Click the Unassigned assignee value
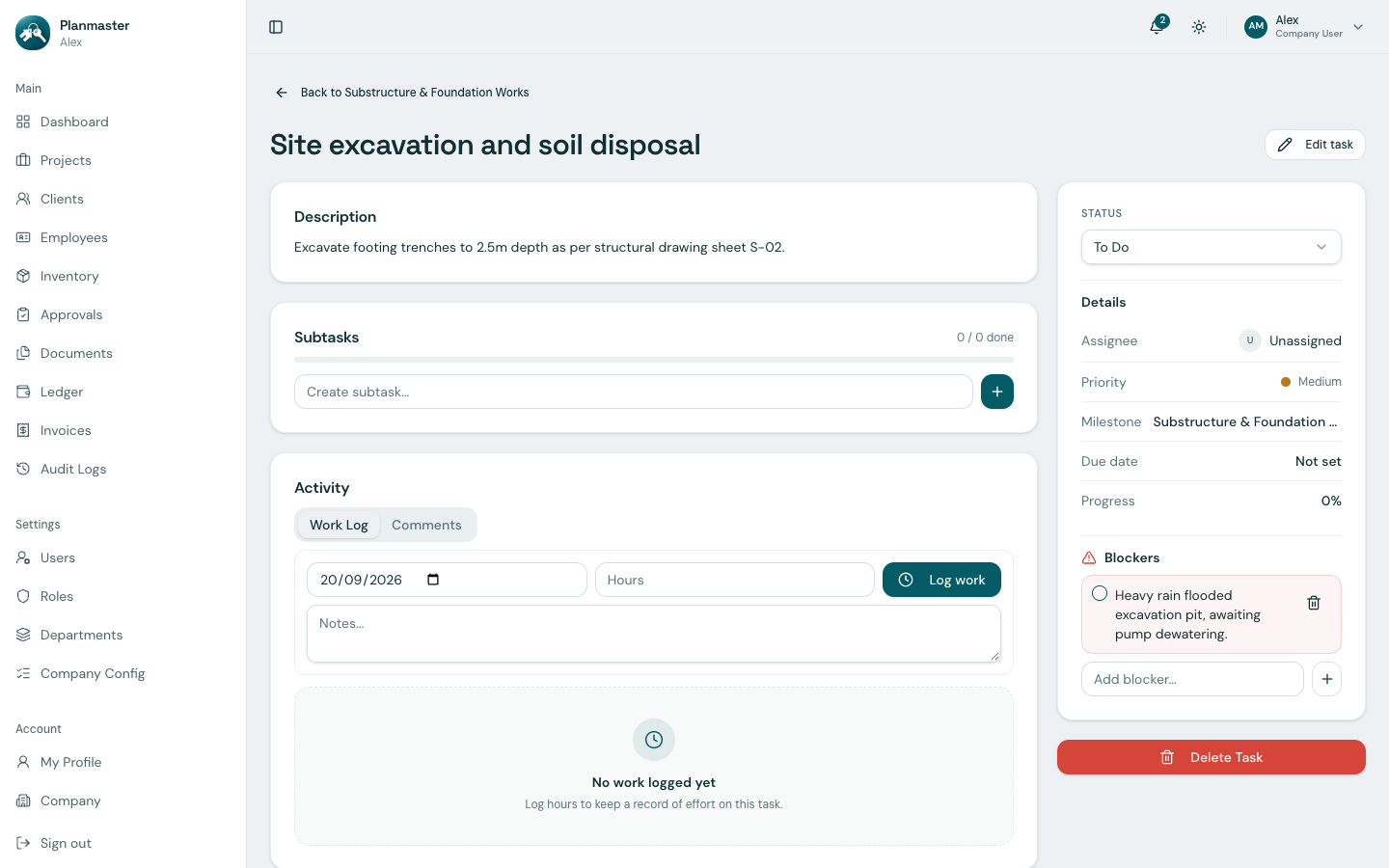The image size is (1389, 868). coord(1290,340)
